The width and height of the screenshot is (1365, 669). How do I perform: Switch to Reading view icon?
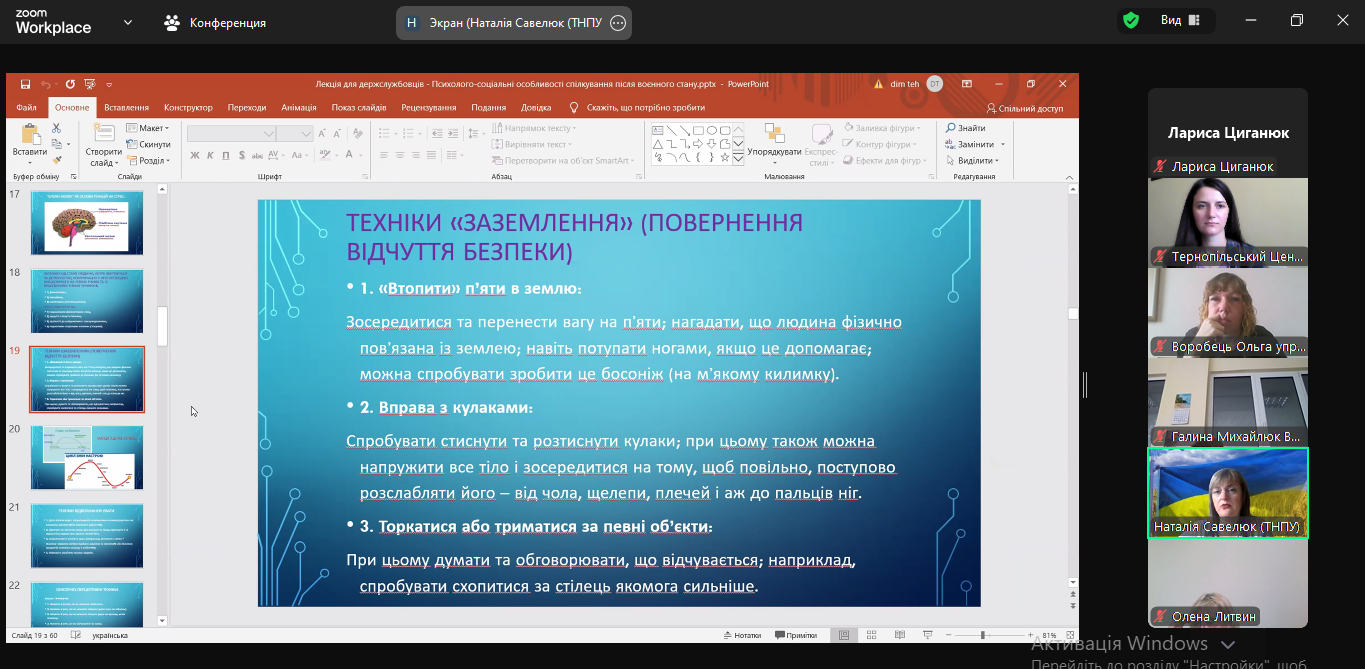tap(899, 635)
